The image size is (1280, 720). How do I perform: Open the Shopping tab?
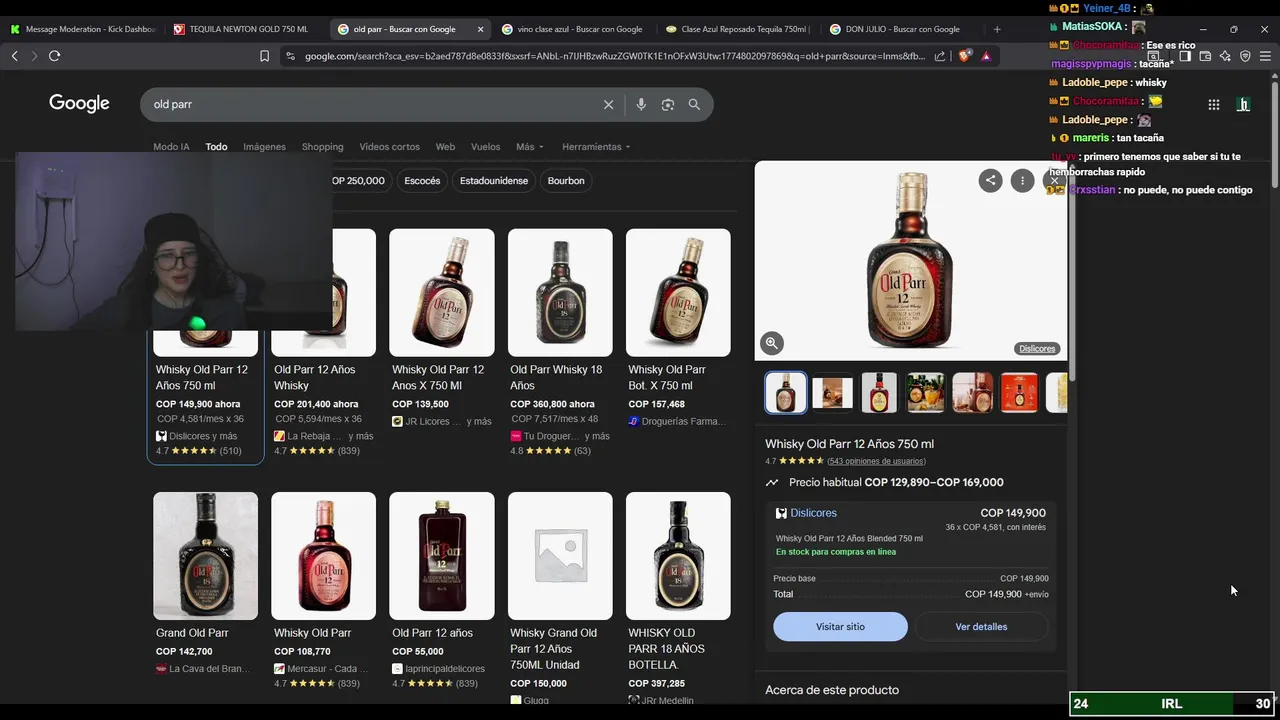click(x=322, y=147)
